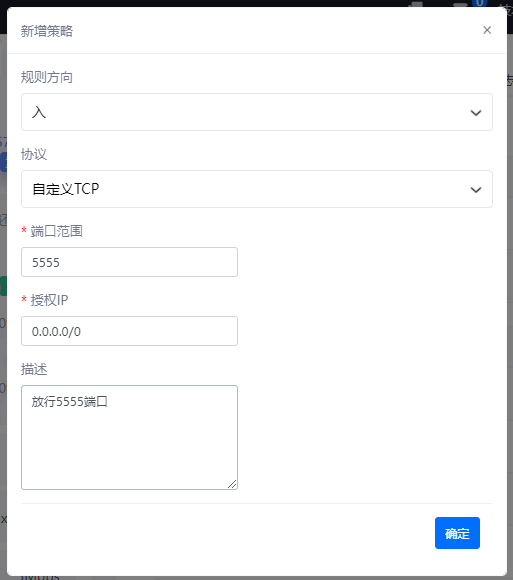This screenshot has width=513, height=580.
Task: Open the 规则方向 dropdown showing 入
Action: coord(257,112)
